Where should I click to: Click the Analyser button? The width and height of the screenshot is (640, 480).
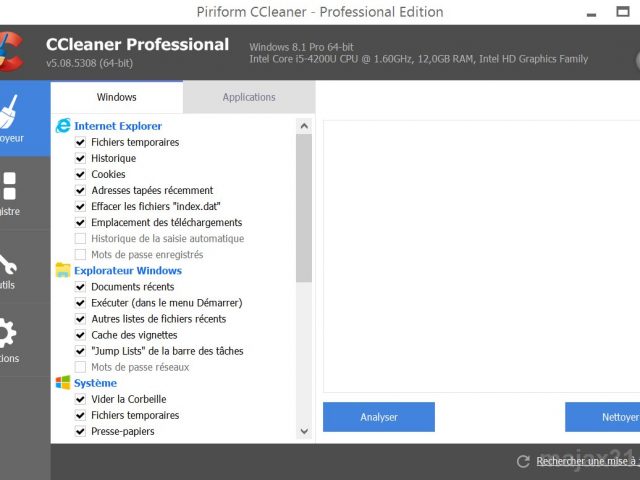pyautogui.click(x=379, y=417)
